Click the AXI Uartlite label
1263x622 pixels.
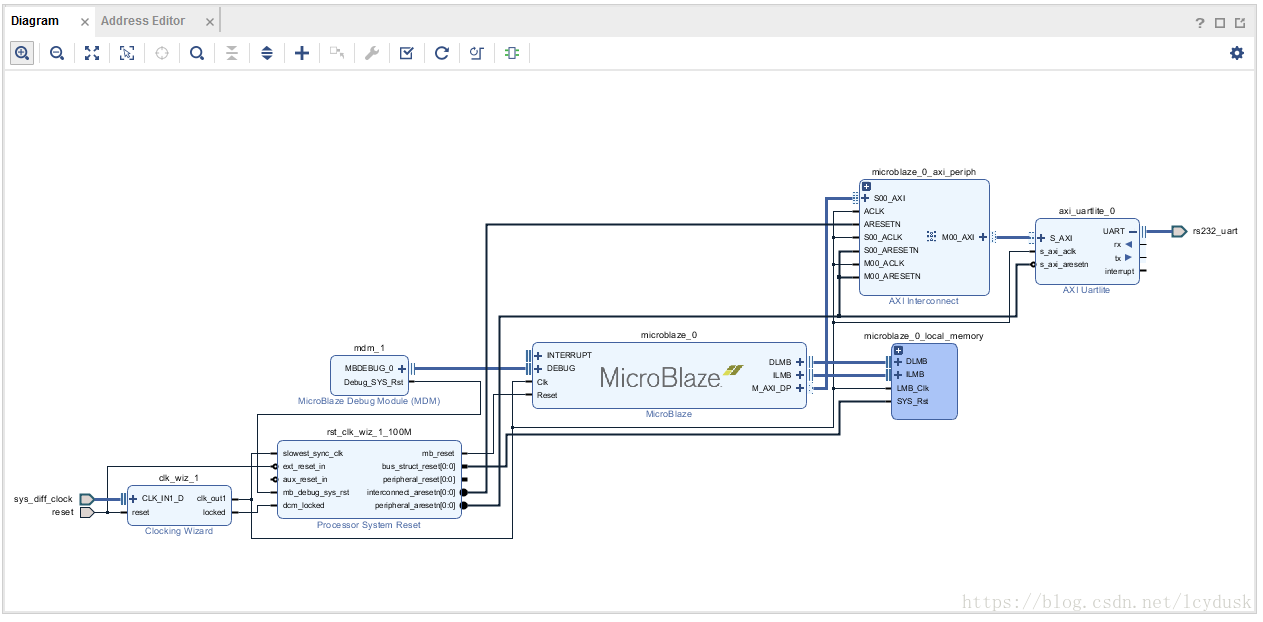click(1086, 290)
